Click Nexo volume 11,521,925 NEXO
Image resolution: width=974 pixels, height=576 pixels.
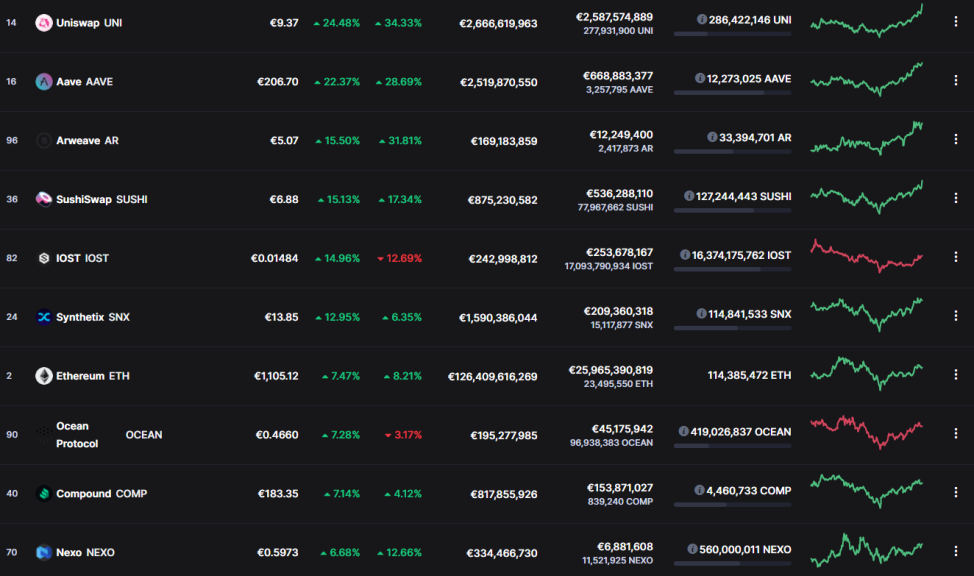[617, 560]
